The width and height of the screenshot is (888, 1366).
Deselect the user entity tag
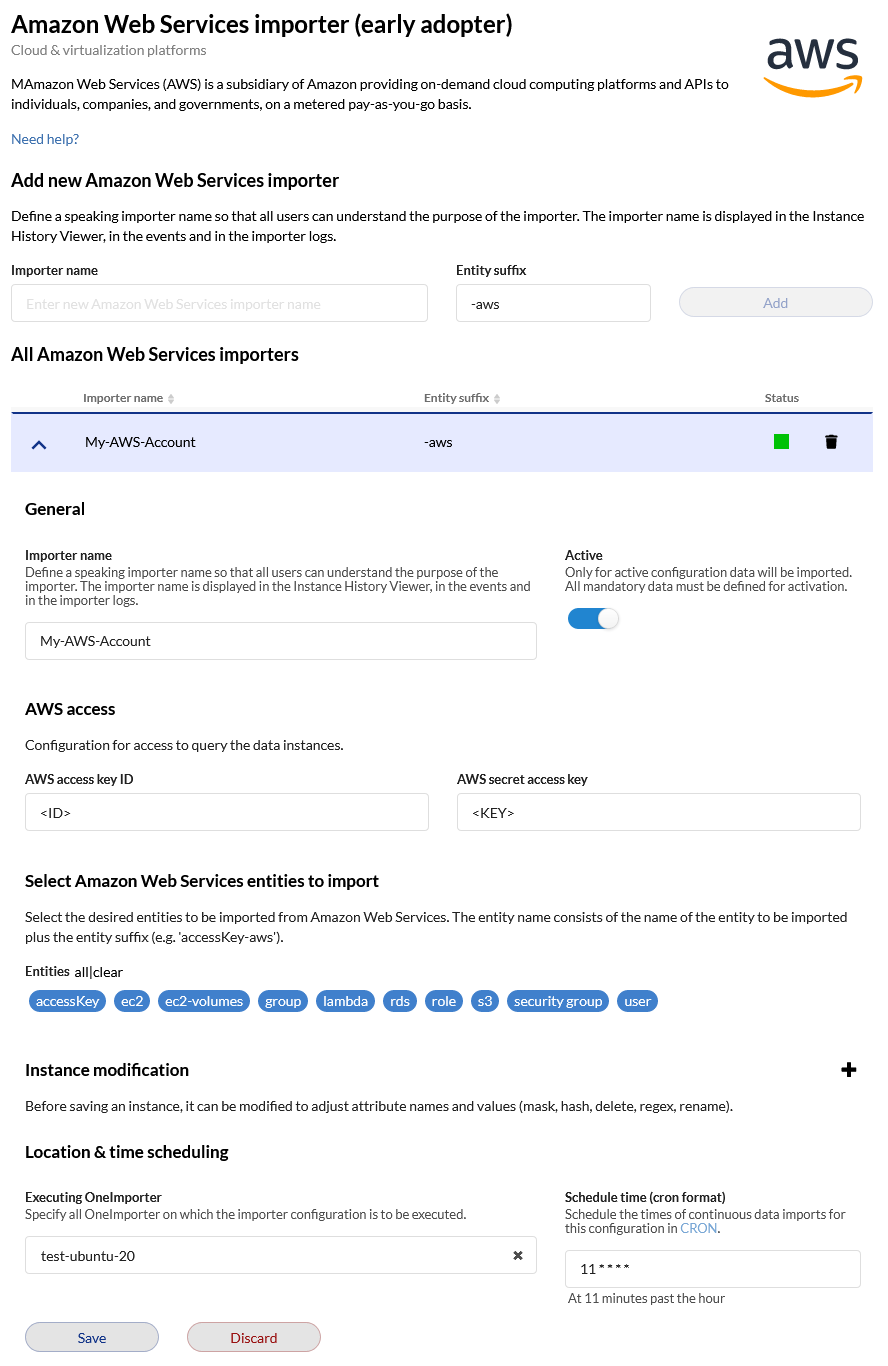click(x=638, y=1001)
